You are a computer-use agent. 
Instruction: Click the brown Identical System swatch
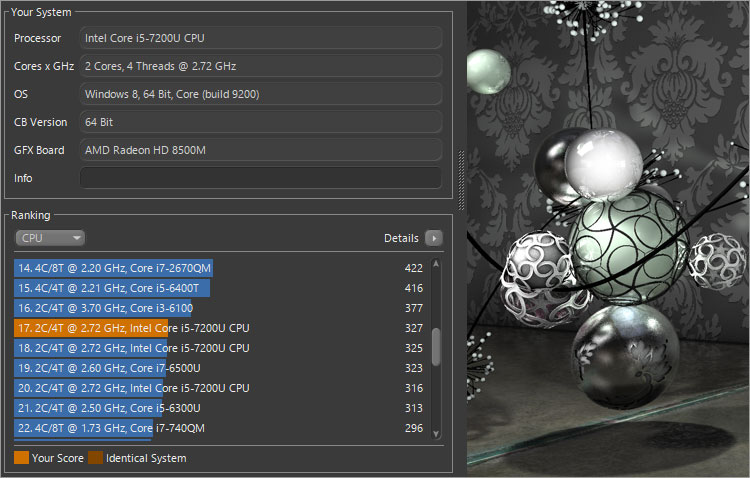[95, 458]
